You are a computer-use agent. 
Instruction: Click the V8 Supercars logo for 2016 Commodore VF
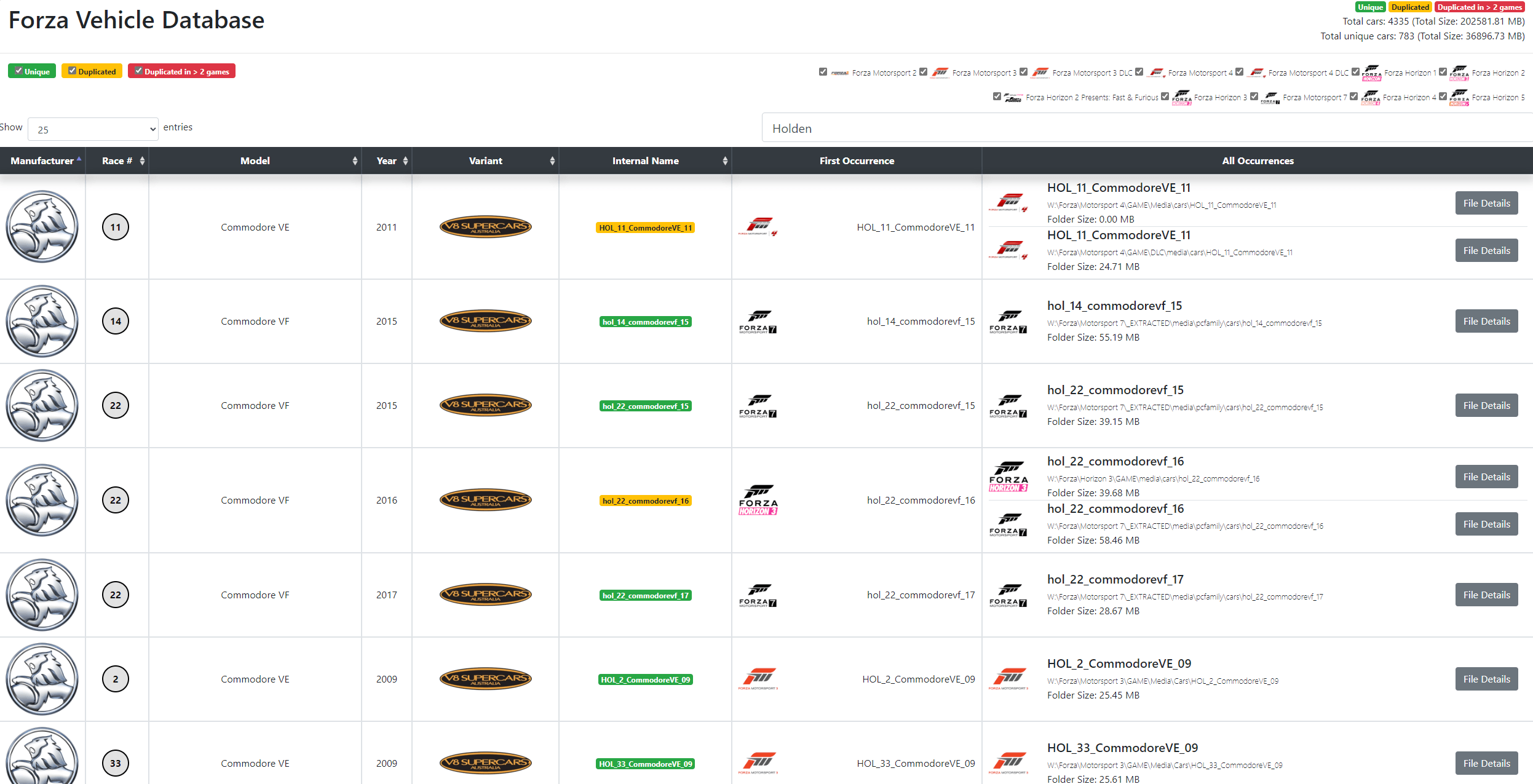pos(485,500)
